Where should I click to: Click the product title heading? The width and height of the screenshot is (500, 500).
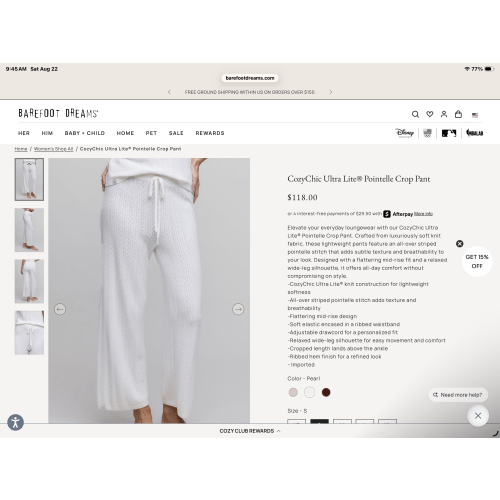pyautogui.click(x=359, y=179)
